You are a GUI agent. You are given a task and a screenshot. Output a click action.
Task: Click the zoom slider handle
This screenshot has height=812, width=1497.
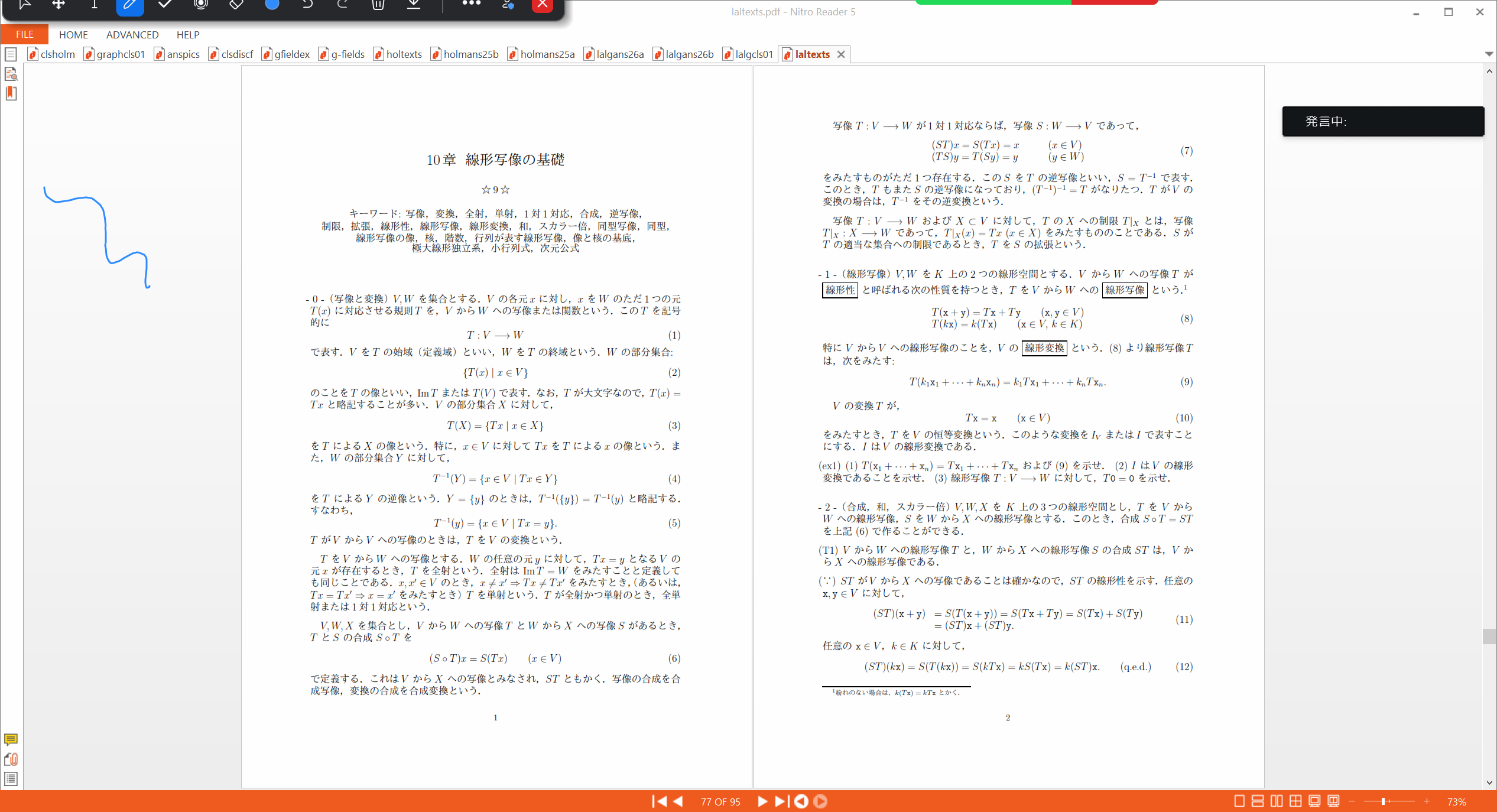point(1384,801)
